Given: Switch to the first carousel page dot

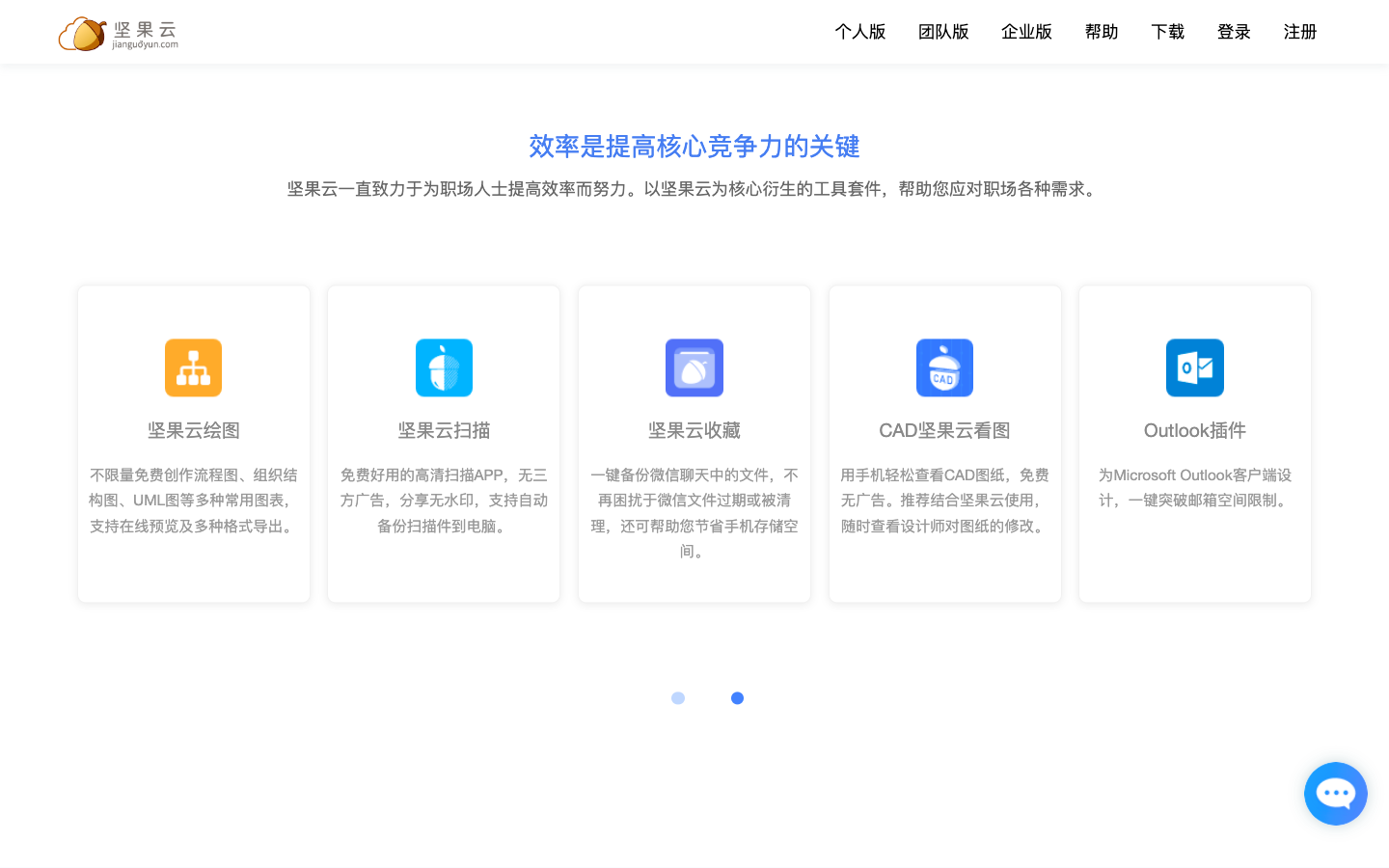Looking at the screenshot, I should coord(678,697).
